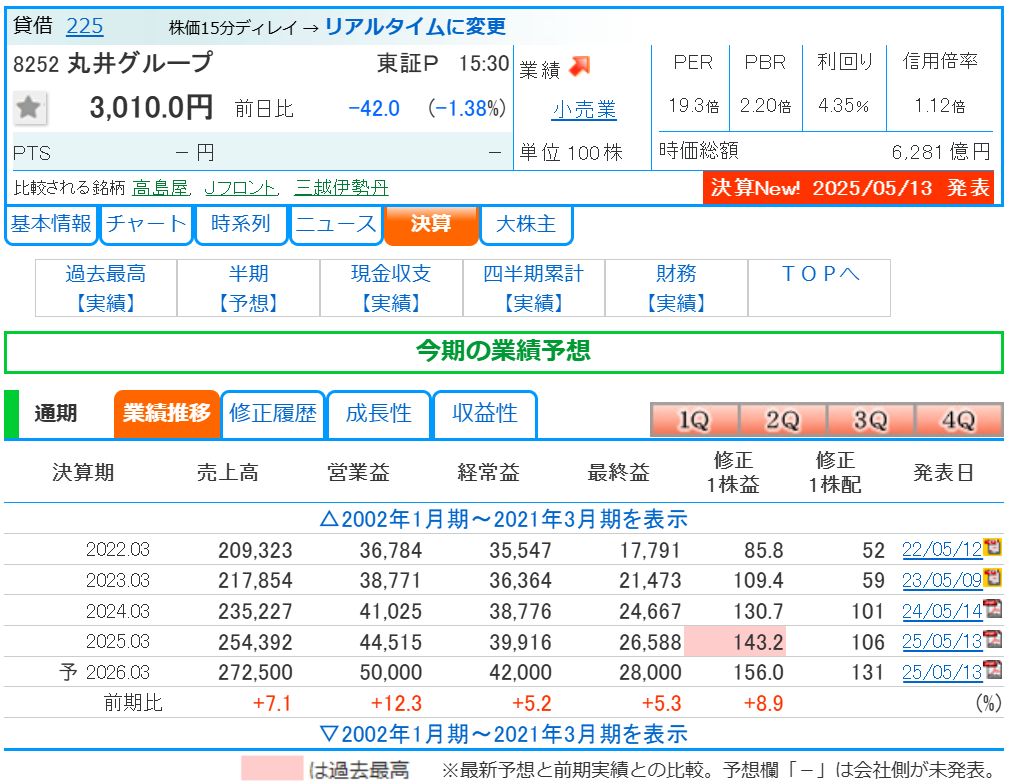This screenshot has width=1012, height=782.
Task: Switch to the 時系列 tab
Action: (241, 224)
